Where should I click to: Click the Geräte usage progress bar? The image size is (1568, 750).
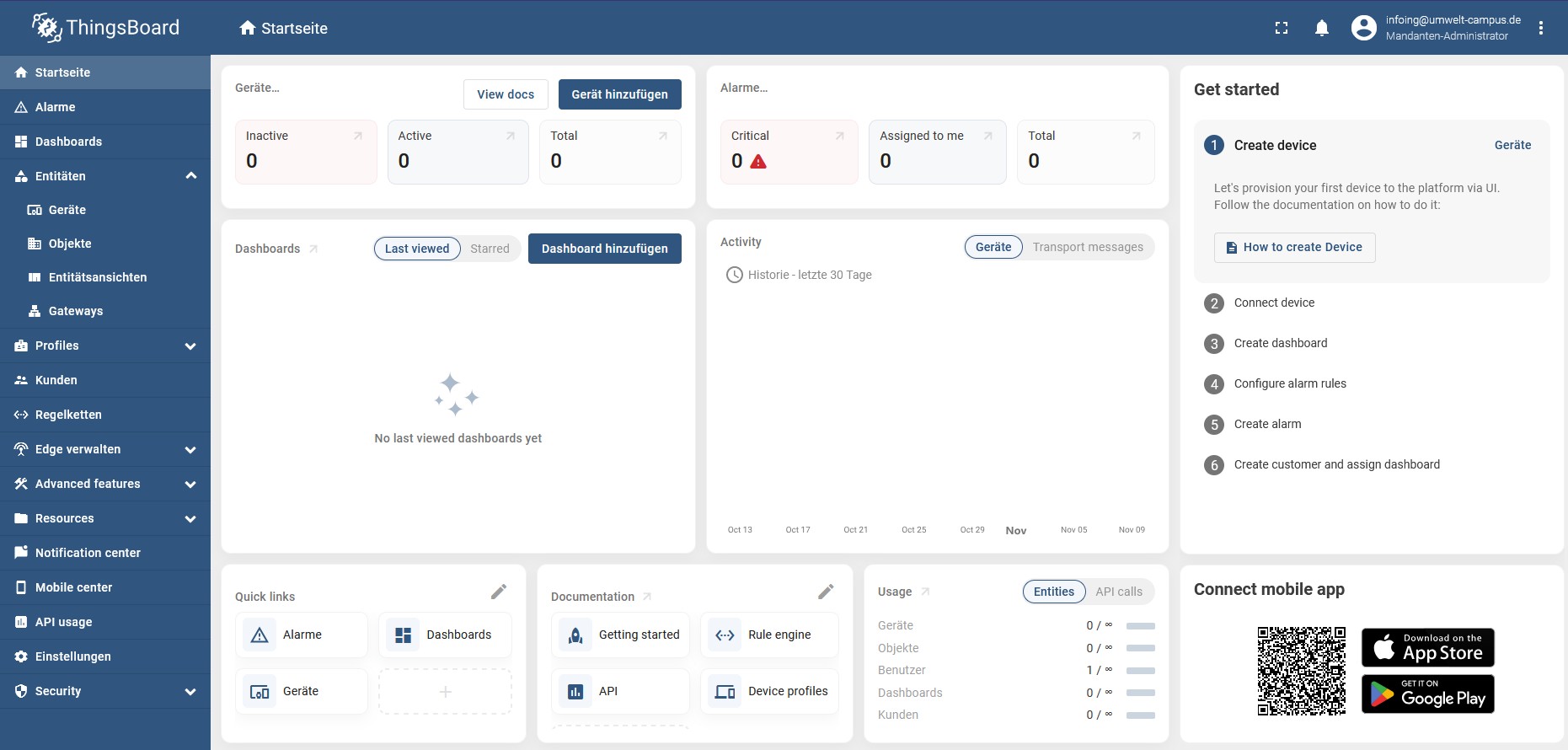[x=1140, y=625]
